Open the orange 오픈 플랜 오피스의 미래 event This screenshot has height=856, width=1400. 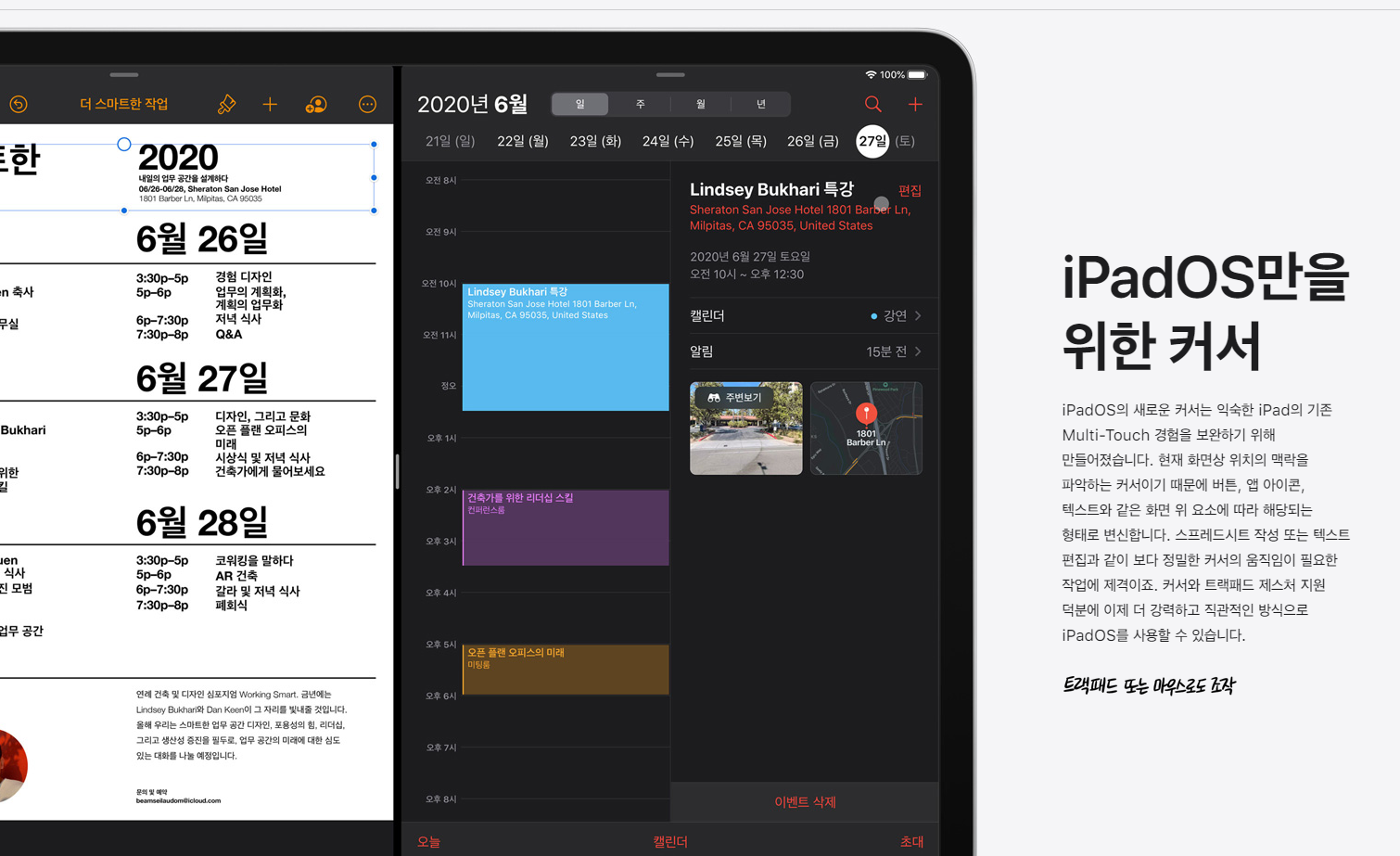[566, 670]
